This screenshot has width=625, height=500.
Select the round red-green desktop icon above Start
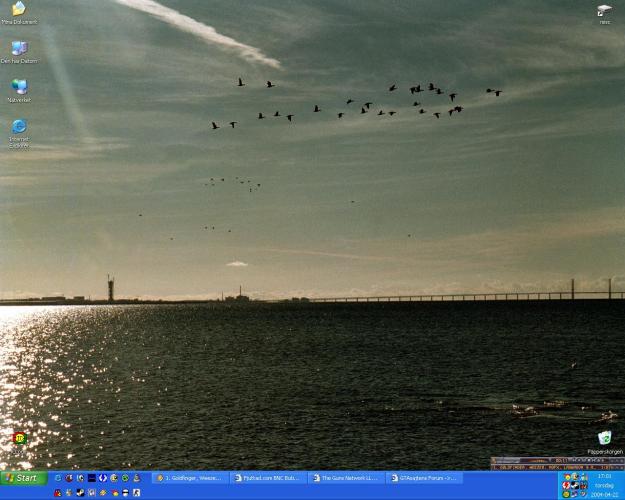point(19,438)
